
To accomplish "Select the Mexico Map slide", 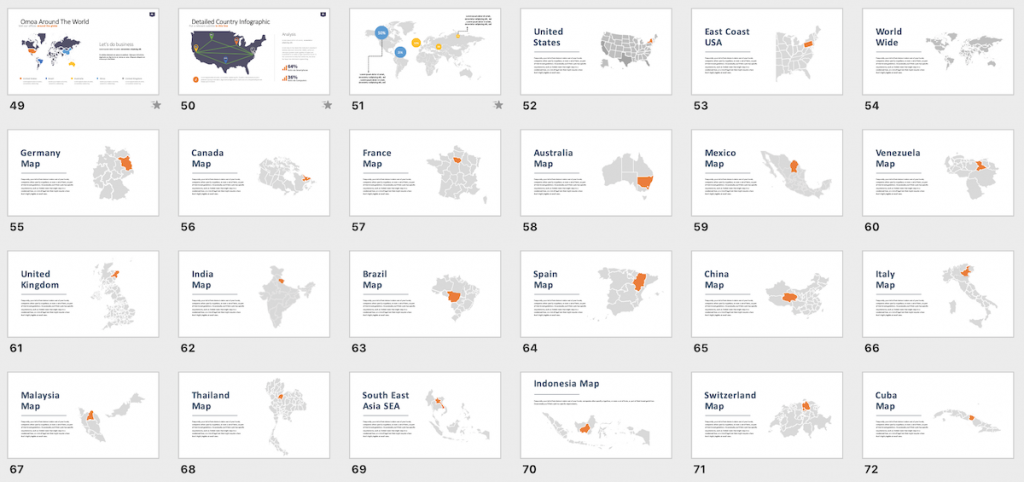I will [767, 172].
